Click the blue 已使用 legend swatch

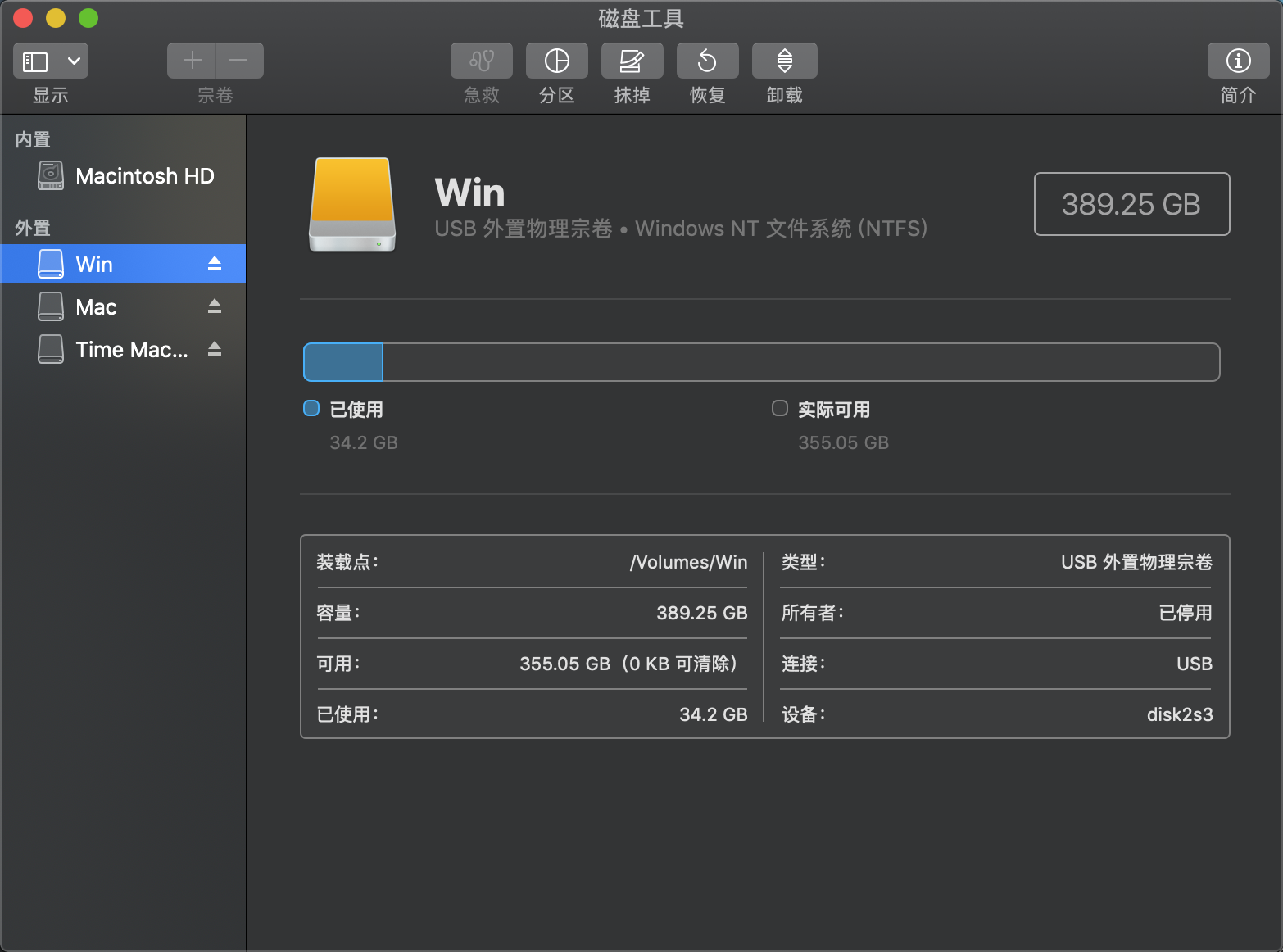[311, 408]
